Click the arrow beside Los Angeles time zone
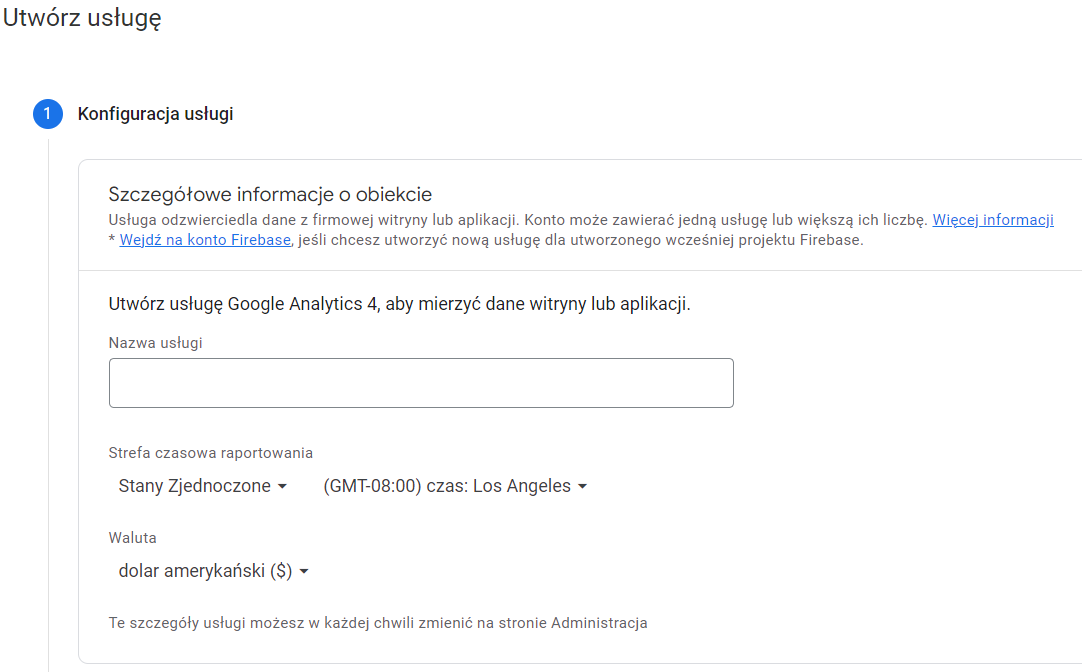Viewport: 1082px width, 672px height. tap(581, 486)
